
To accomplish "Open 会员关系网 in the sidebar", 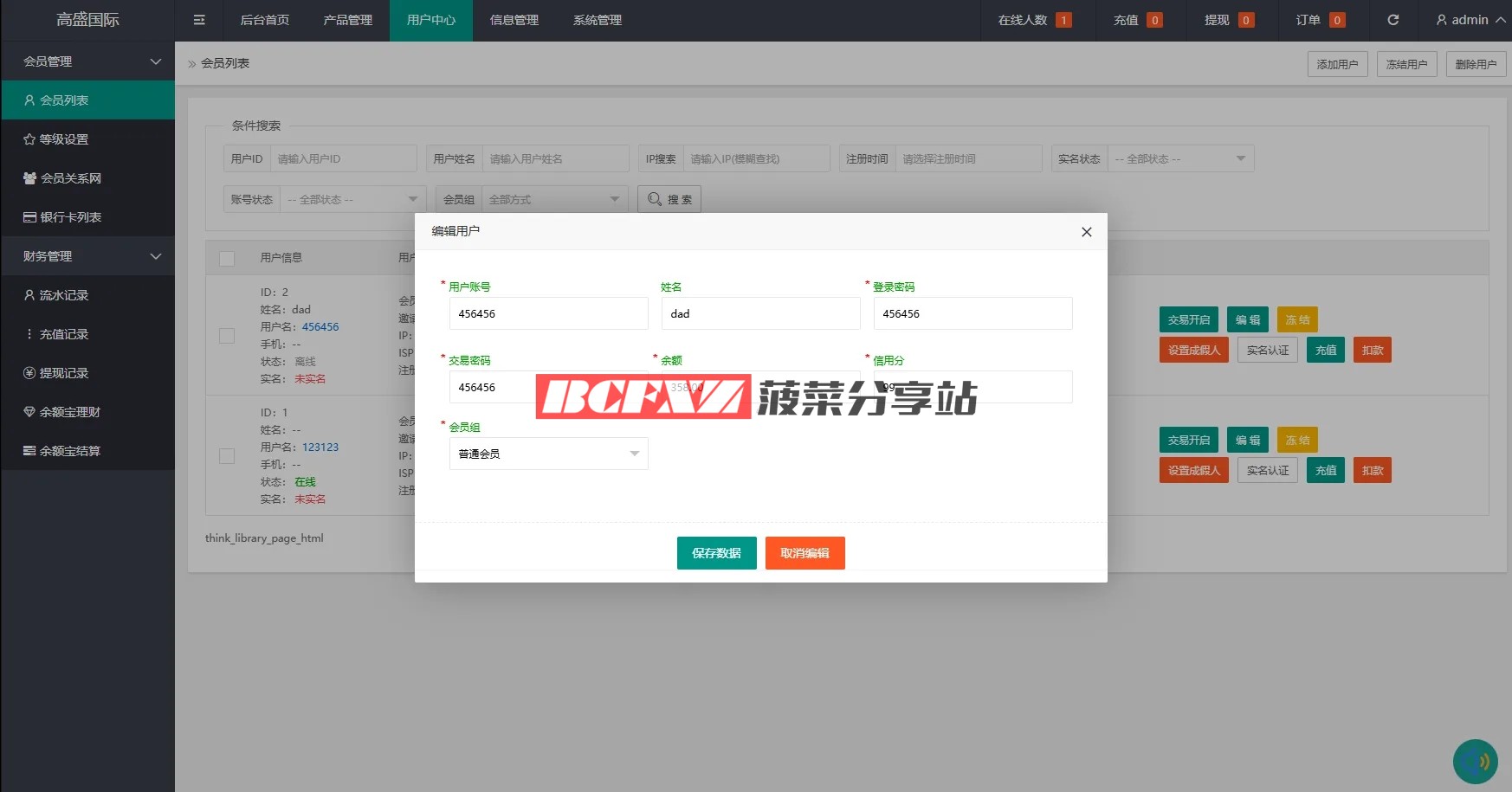I will tap(62, 178).
